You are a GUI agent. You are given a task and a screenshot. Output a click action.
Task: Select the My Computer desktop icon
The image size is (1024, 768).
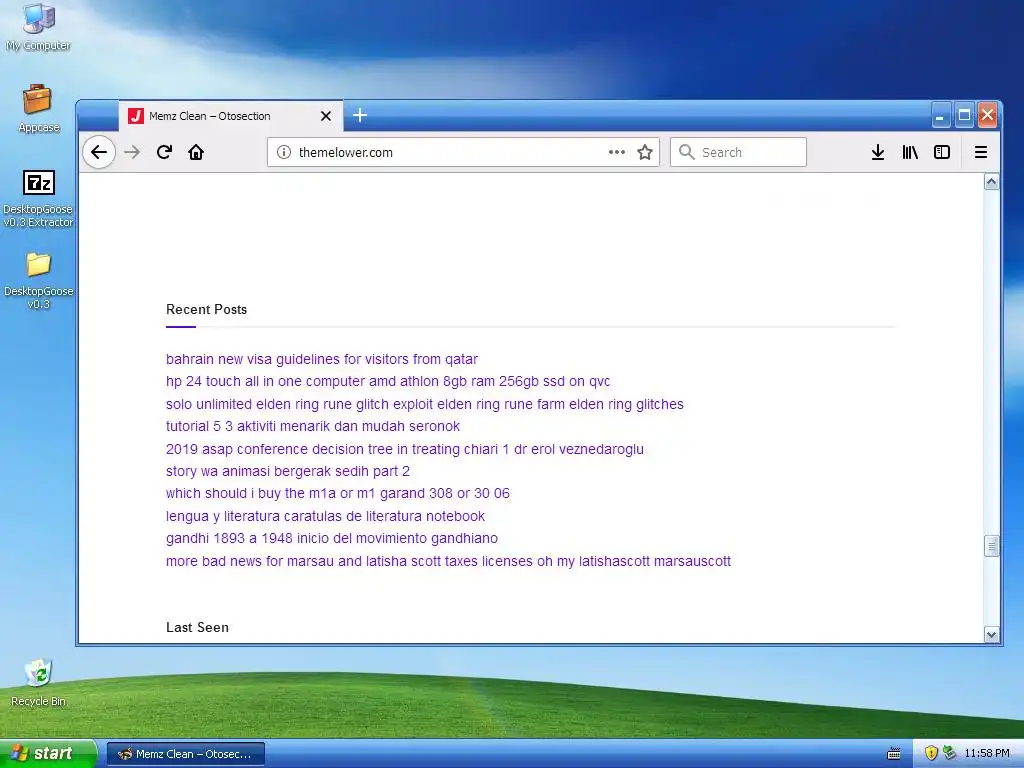[x=39, y=28]
